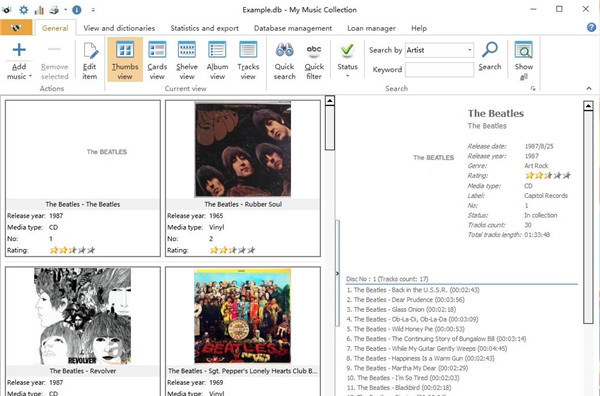Click rating stars in details panel
600x396 pixels.
point(548,175)
